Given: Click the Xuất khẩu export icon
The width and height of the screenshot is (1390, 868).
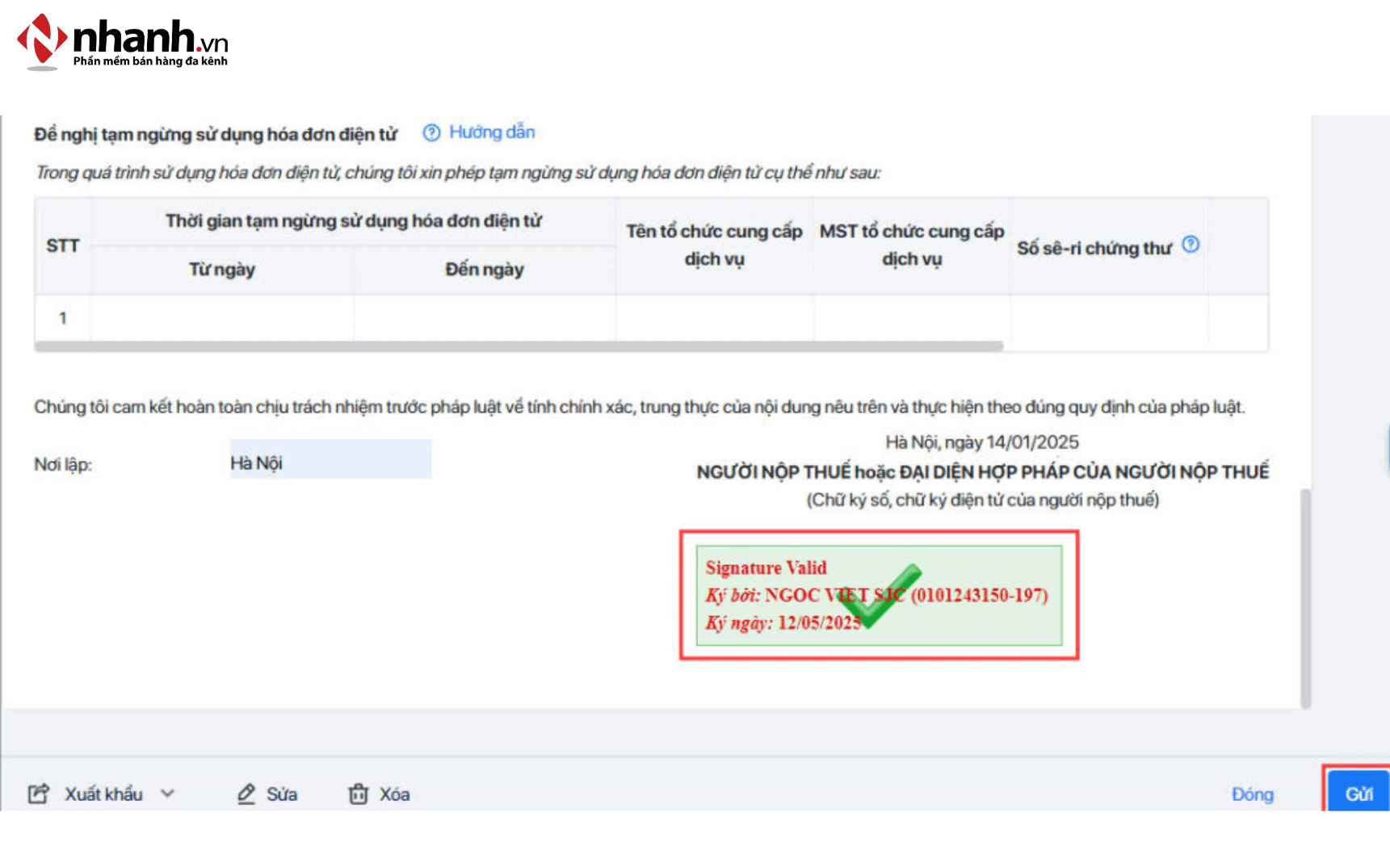Looking at the screenshot, I should coord(39,794).
